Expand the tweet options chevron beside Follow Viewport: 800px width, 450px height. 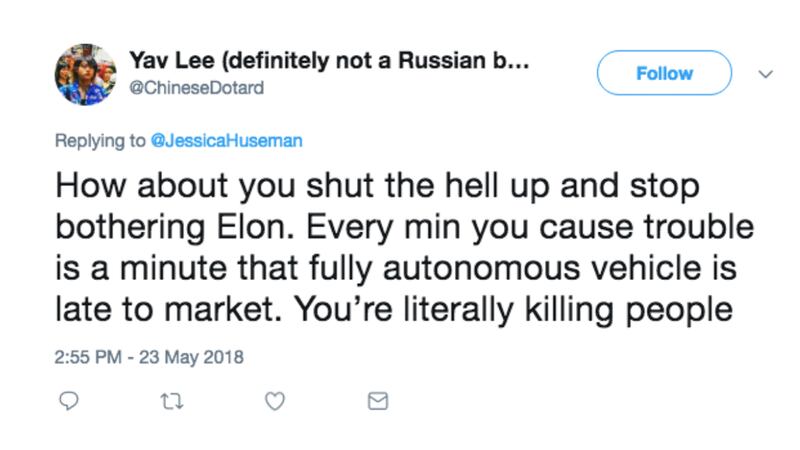click(765, 74)
